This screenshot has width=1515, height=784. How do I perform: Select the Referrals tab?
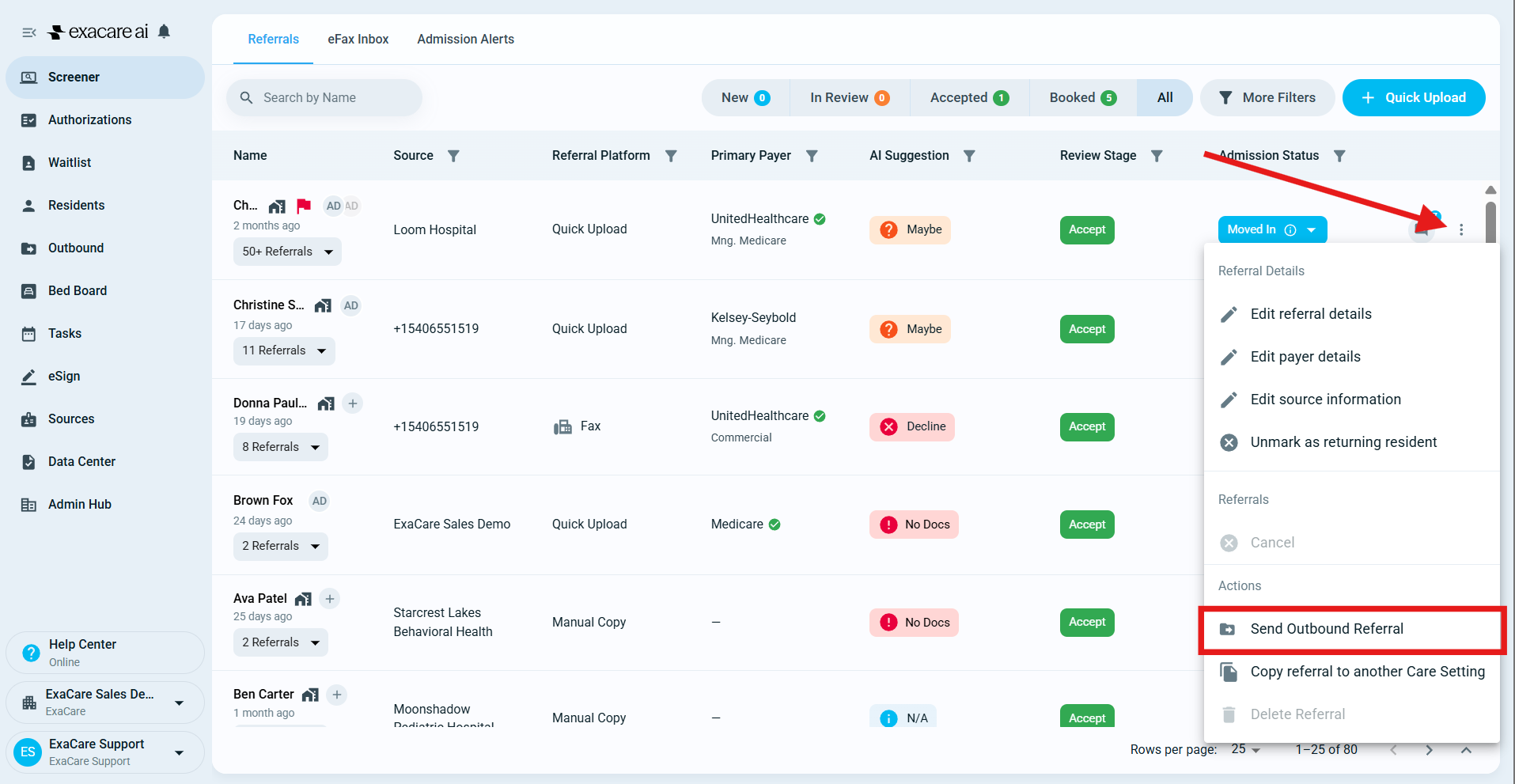[x=274, y=40]
